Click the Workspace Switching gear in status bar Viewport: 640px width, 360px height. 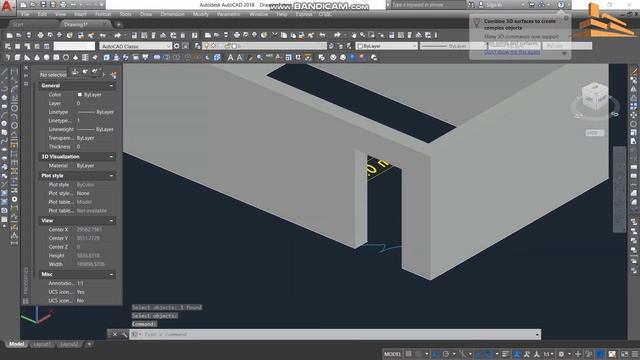(x=561, y=354)
